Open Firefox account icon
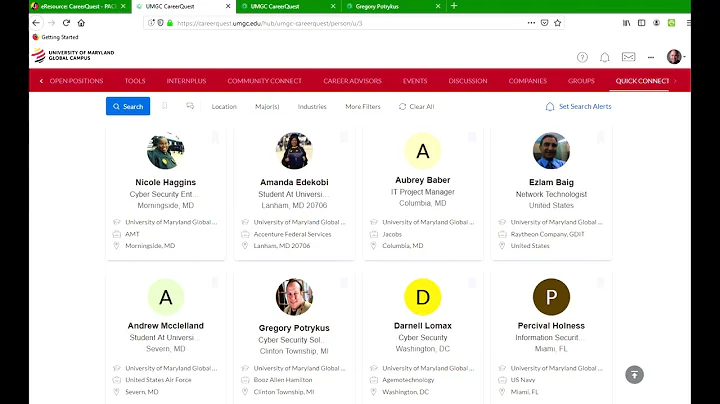The image size is (720, 404). [x=657, y=23]
